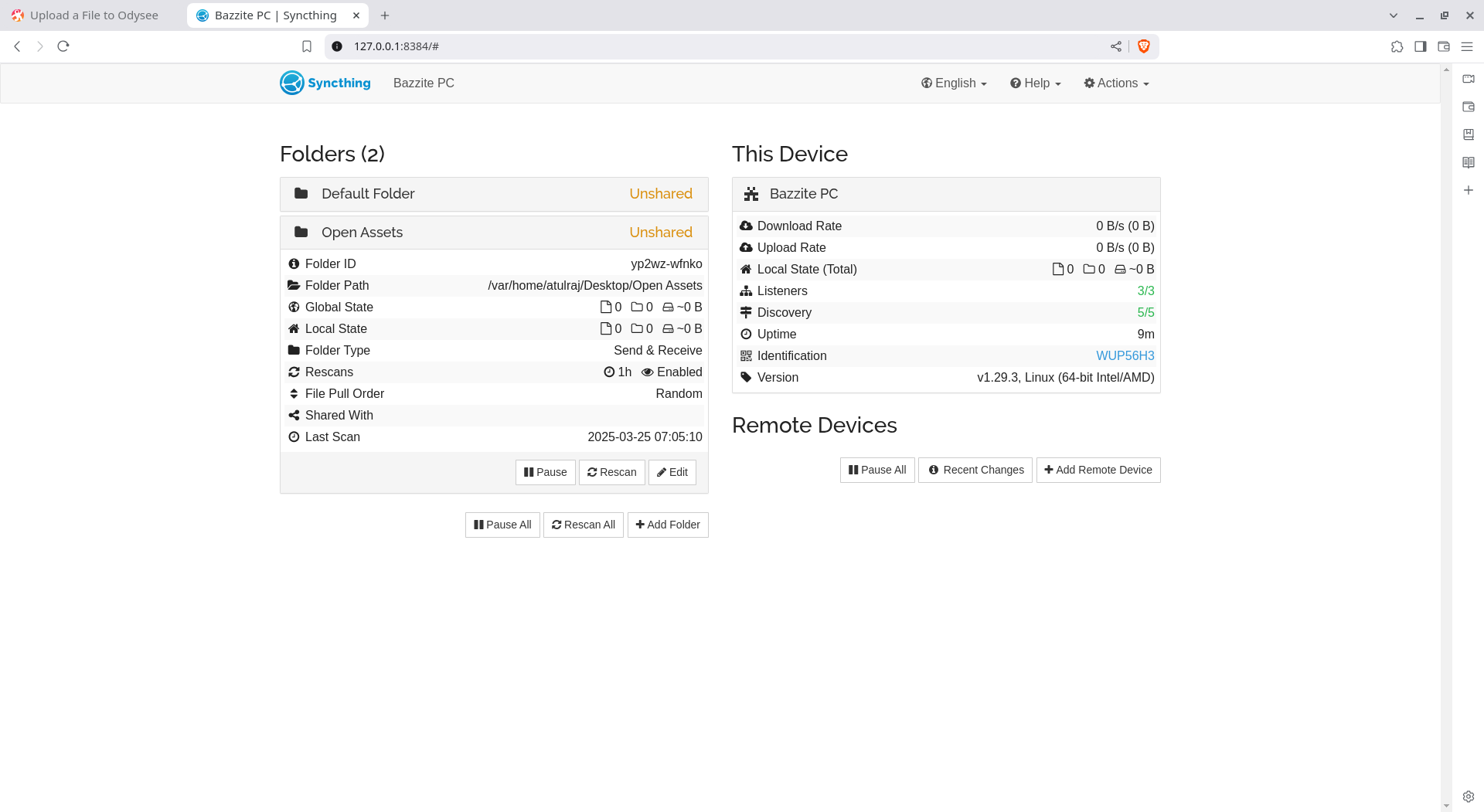This screenshot has height=812, width=1484.
Task: Click the Version v1.29.3 text
Action: tap(1066, 377)
